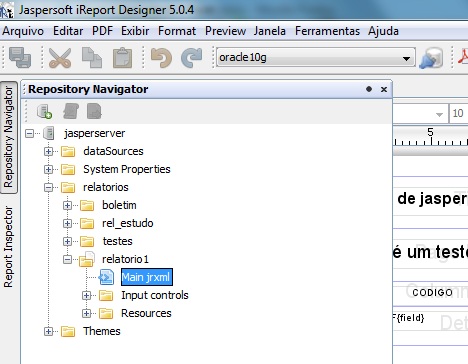
Task: Select the relatorios tree item
Action: click(x=106, y=187)
